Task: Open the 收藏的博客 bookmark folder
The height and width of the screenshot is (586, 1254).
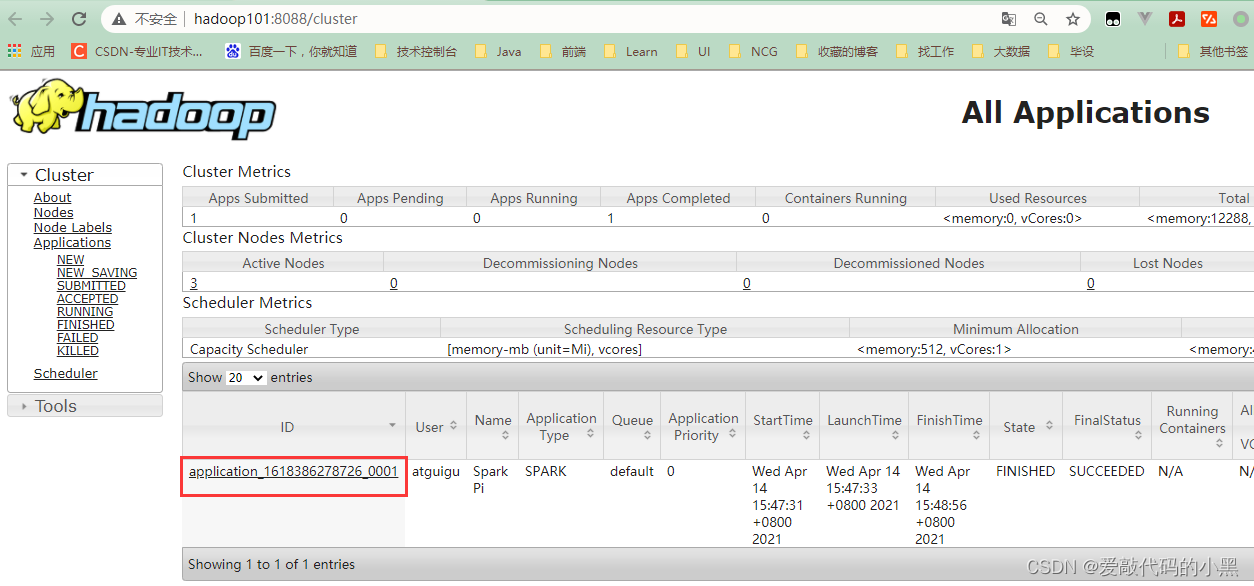Action: click(837, 51)
